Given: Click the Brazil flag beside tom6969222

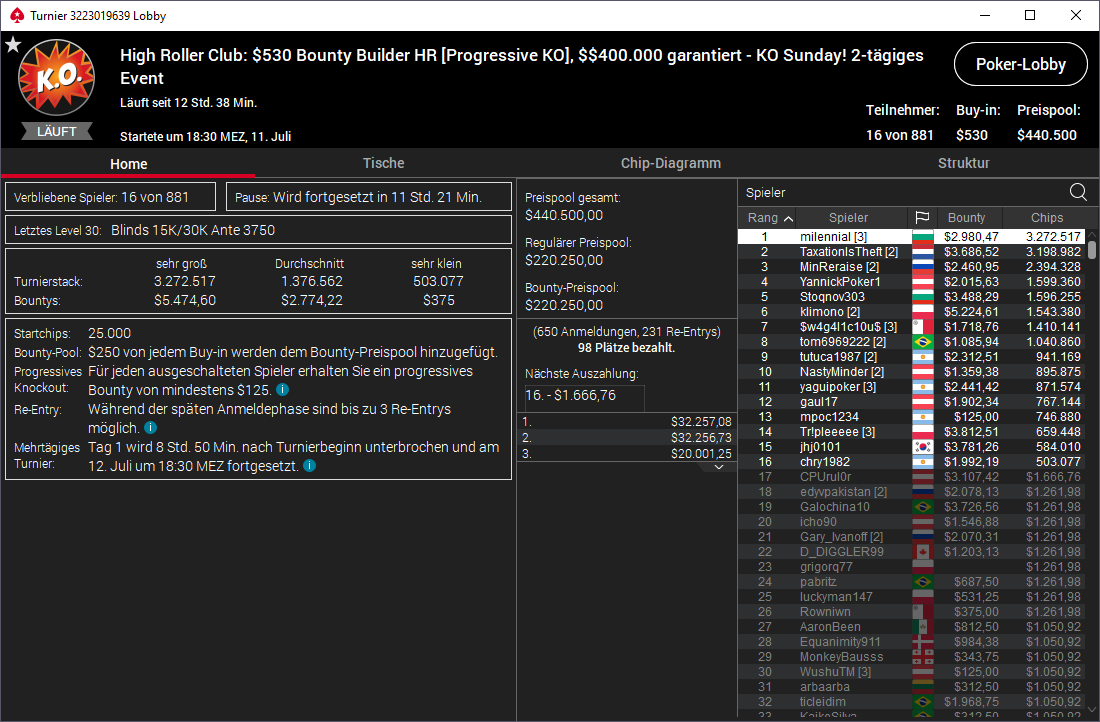Looking at the screenshot, I should (923, 342).
